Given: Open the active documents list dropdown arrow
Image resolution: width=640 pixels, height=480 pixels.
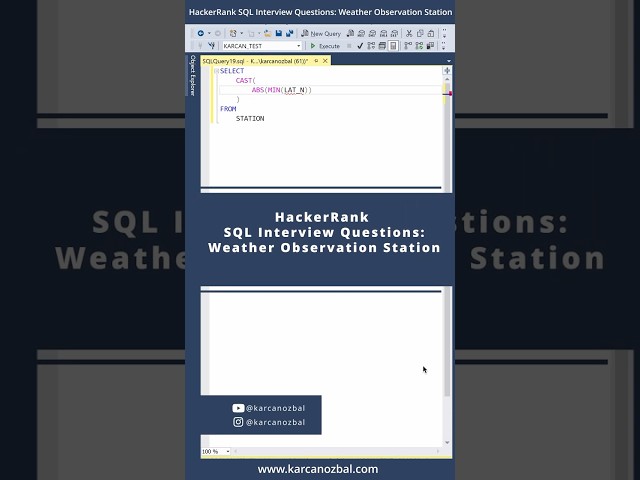Looking at the screenshot, I should coord(449,61).
